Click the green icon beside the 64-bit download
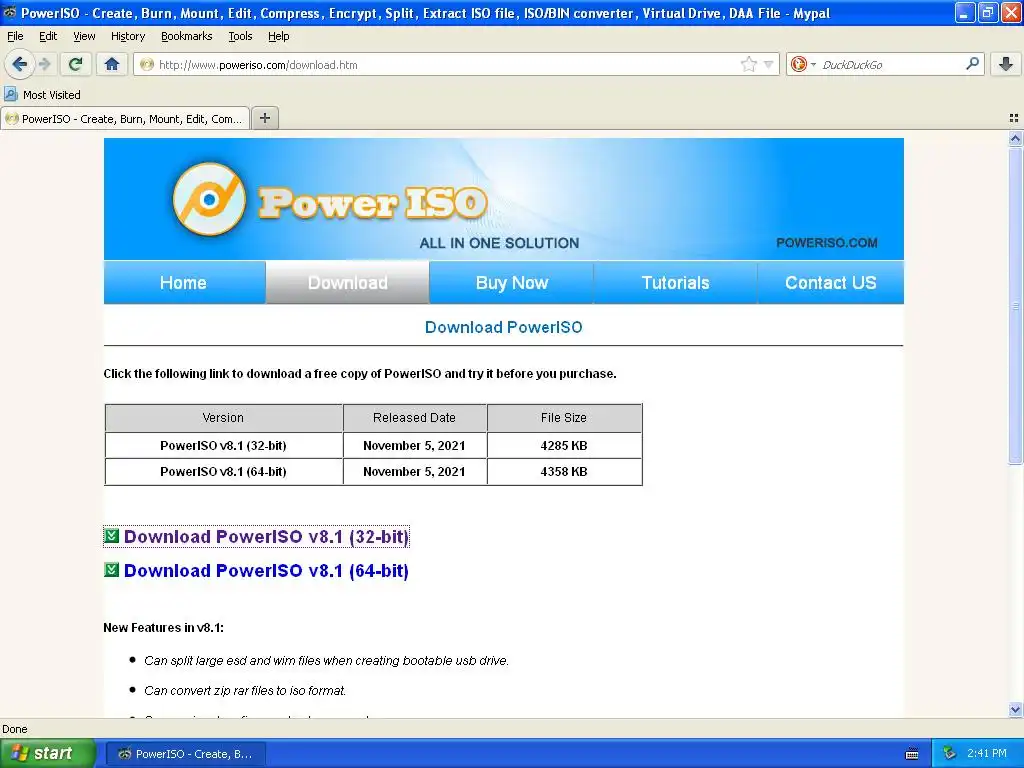Screen dimensions: 1024x768 tap(112, 570)
